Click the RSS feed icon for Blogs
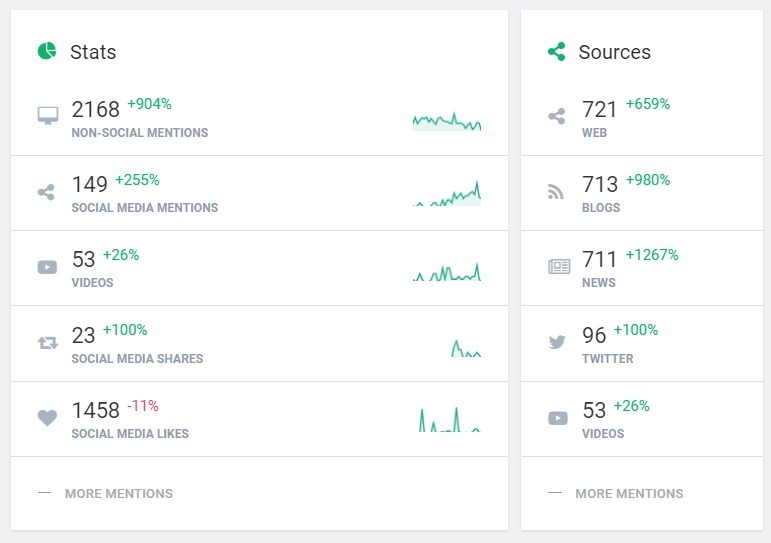The image size is (771, 543). coord(557,192)
